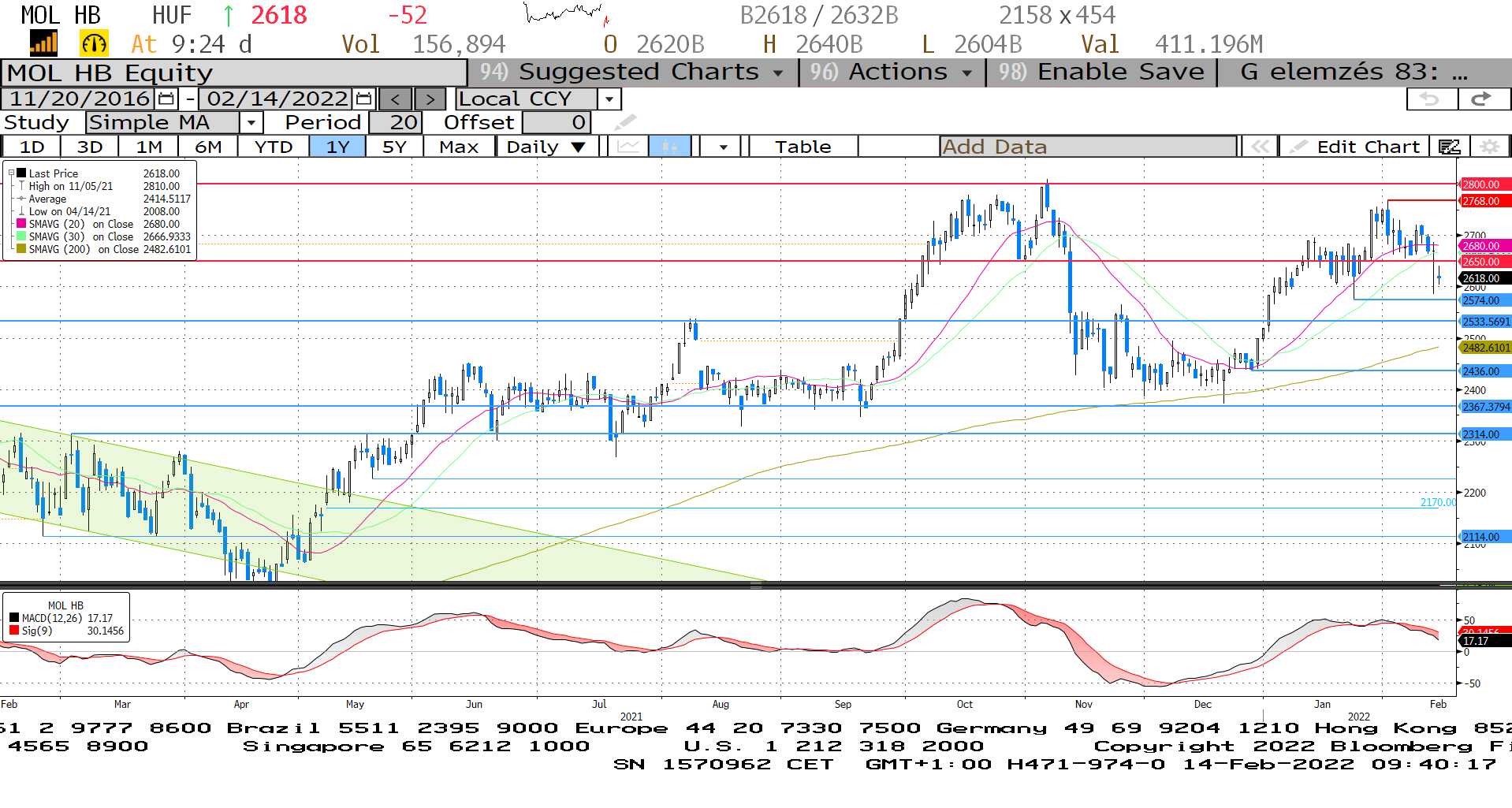Open the Actions menu
The width and height of the screenshot is (1512, 808).
892,72
